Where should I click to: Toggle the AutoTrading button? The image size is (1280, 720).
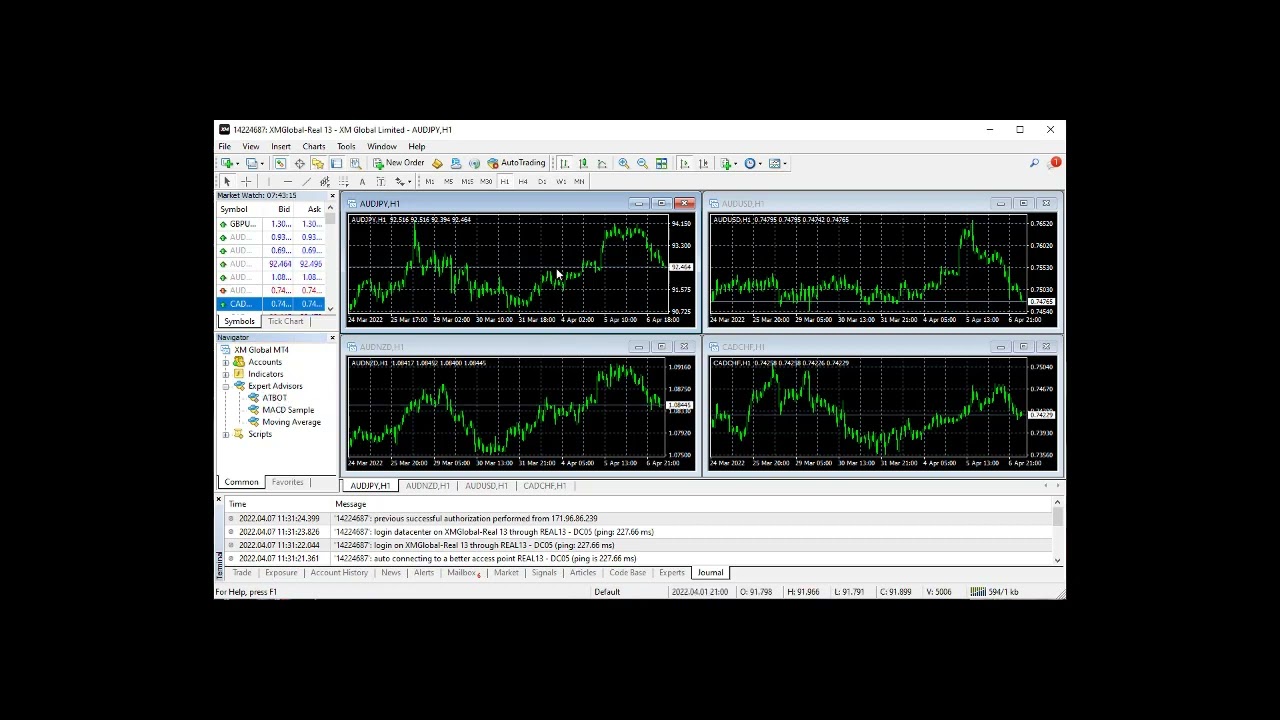coord(517,163)
